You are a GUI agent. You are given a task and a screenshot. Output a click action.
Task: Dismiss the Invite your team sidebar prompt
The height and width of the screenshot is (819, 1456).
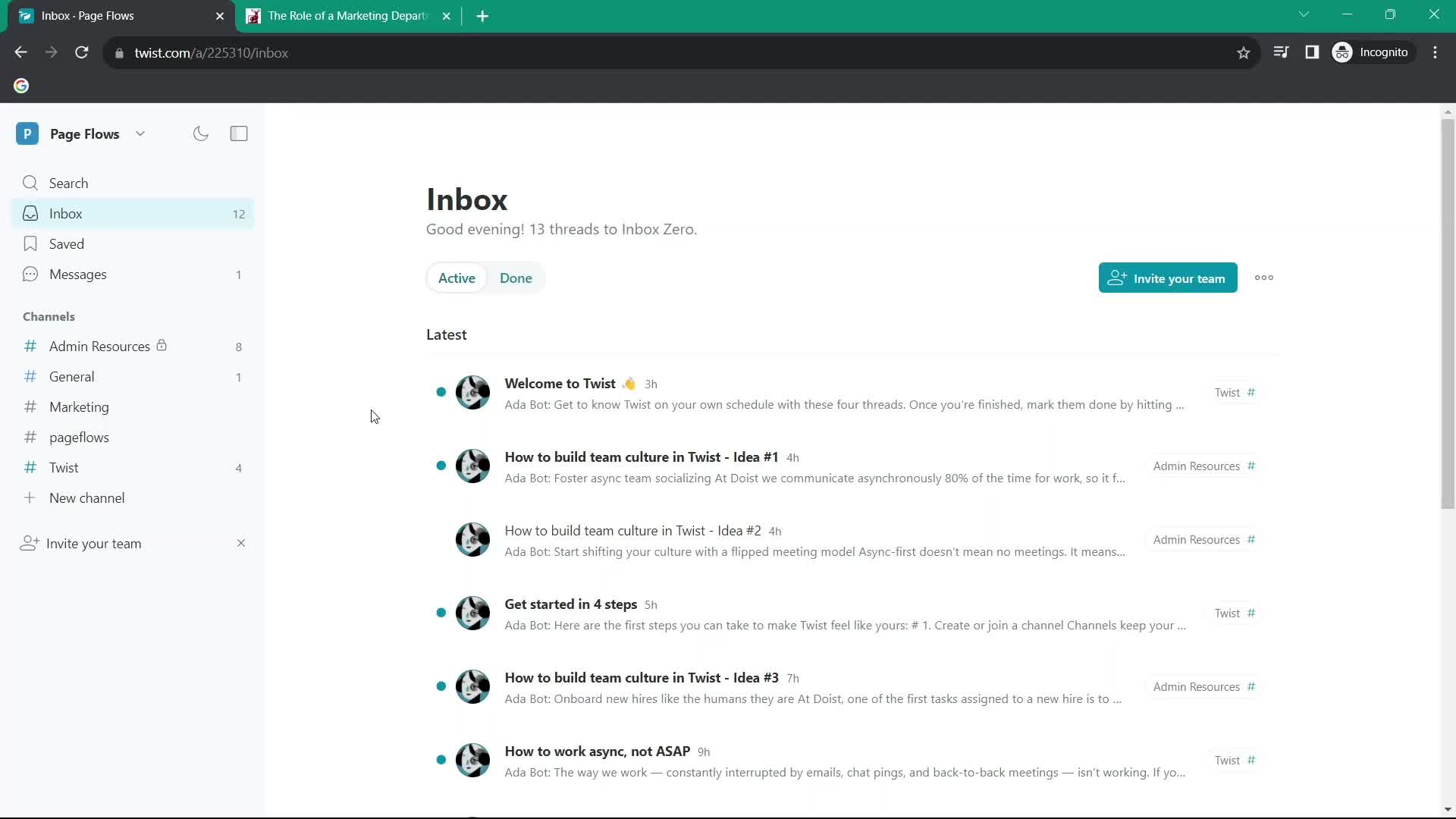[240, 543]
